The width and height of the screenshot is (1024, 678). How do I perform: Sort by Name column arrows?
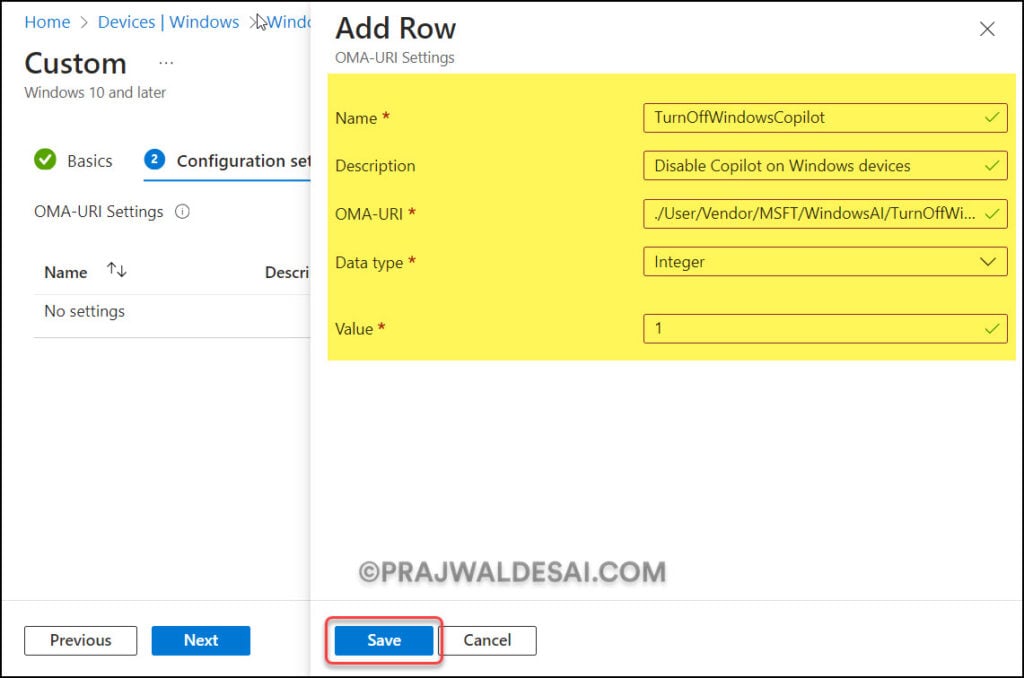point(117,270)
